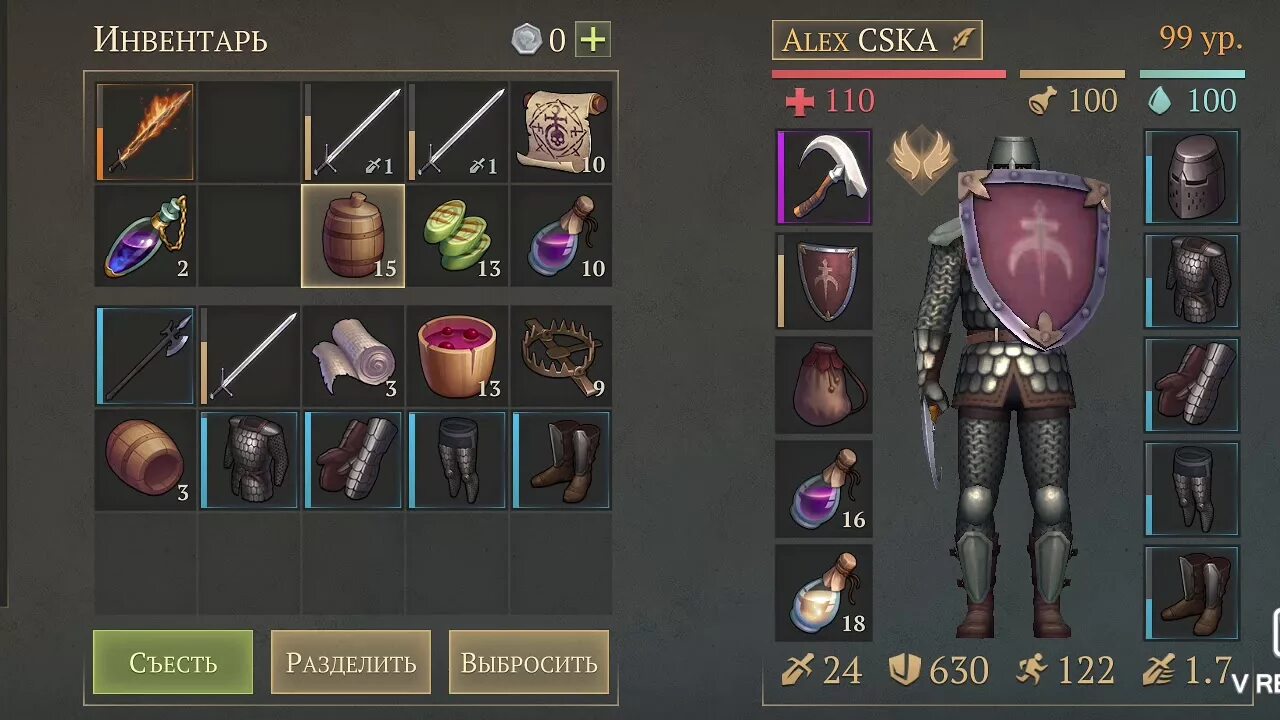This screenshot has height=720, width=1280.
Task: Open the equipped helmet slot
Action: [1192, 177]
